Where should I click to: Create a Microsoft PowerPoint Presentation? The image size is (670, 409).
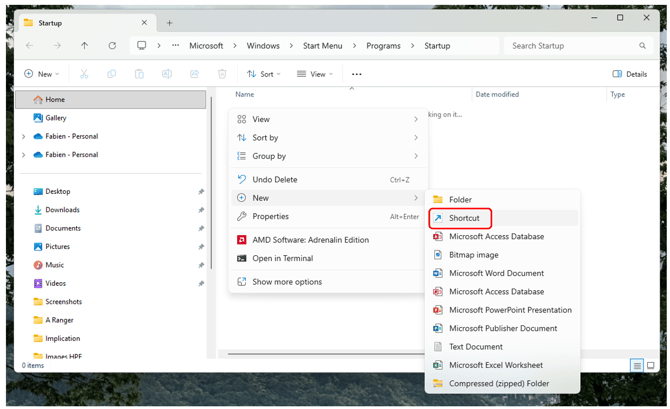(502, 310)
